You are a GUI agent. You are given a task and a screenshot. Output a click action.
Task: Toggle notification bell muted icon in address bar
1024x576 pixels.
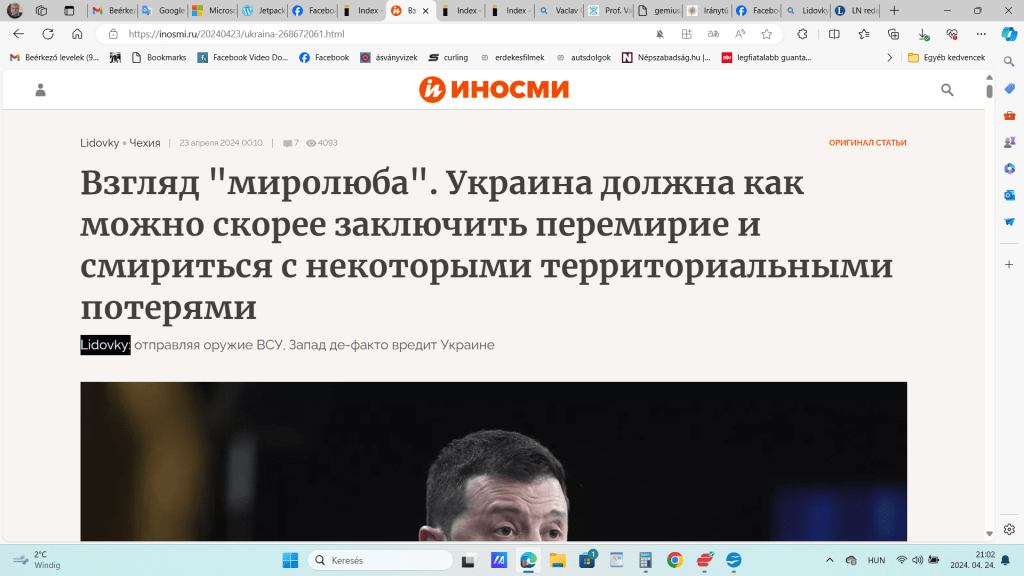tap(660, 34)
